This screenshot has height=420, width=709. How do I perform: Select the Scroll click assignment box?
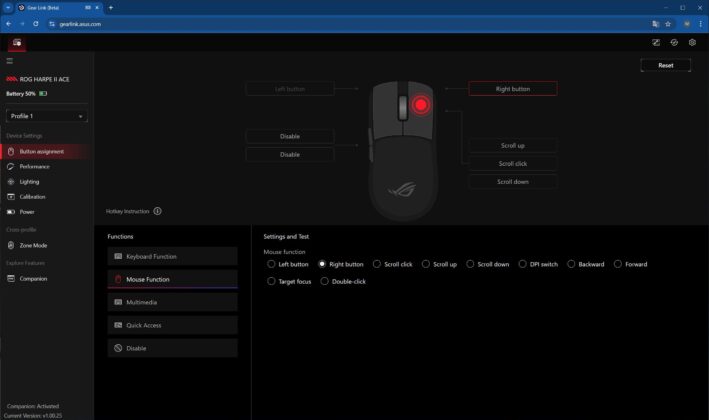(513, 164)
